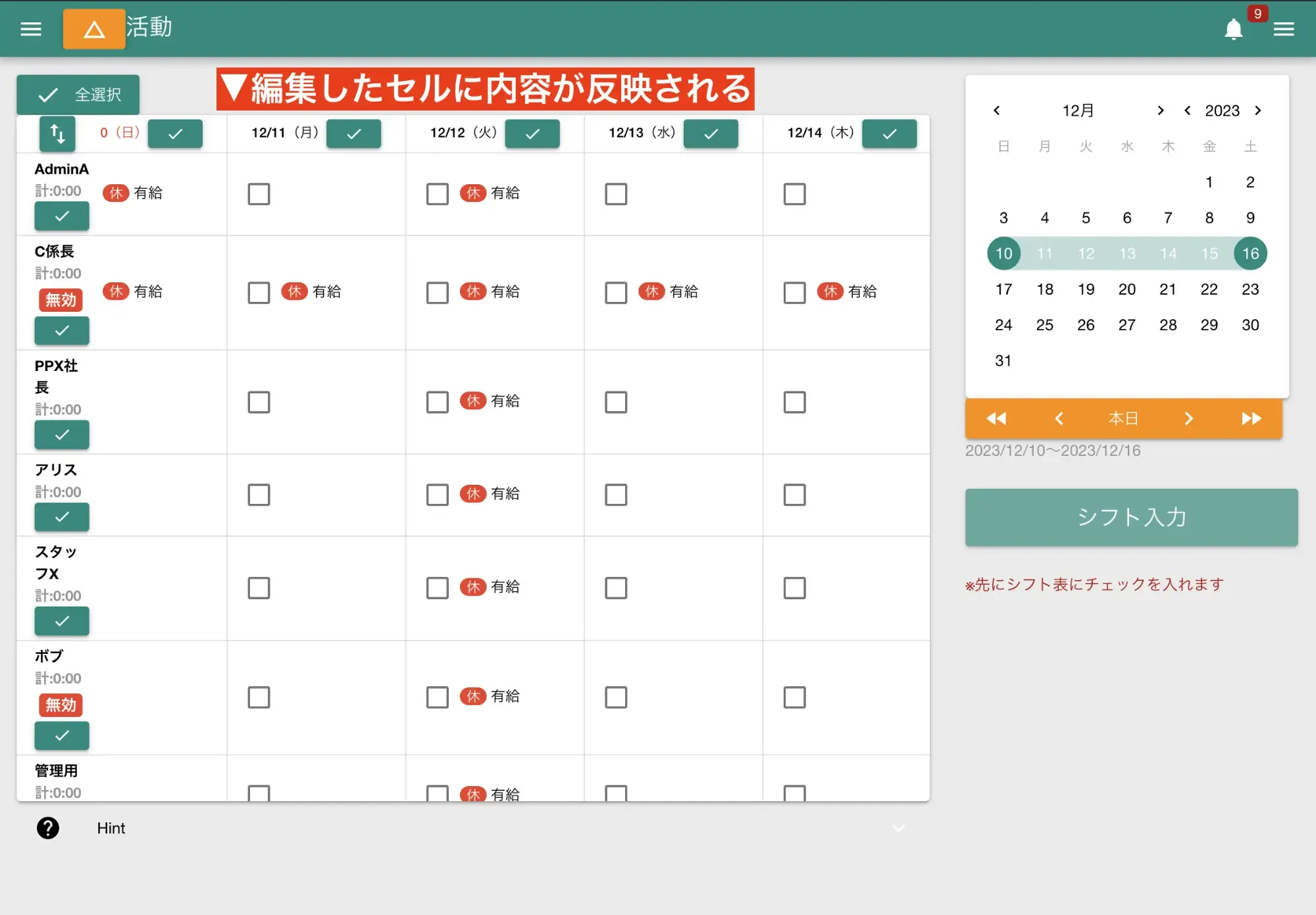The height and width of the screenshot is (915, 1316).
Task: Open the right overflow menu
Action: point(1284,28)
